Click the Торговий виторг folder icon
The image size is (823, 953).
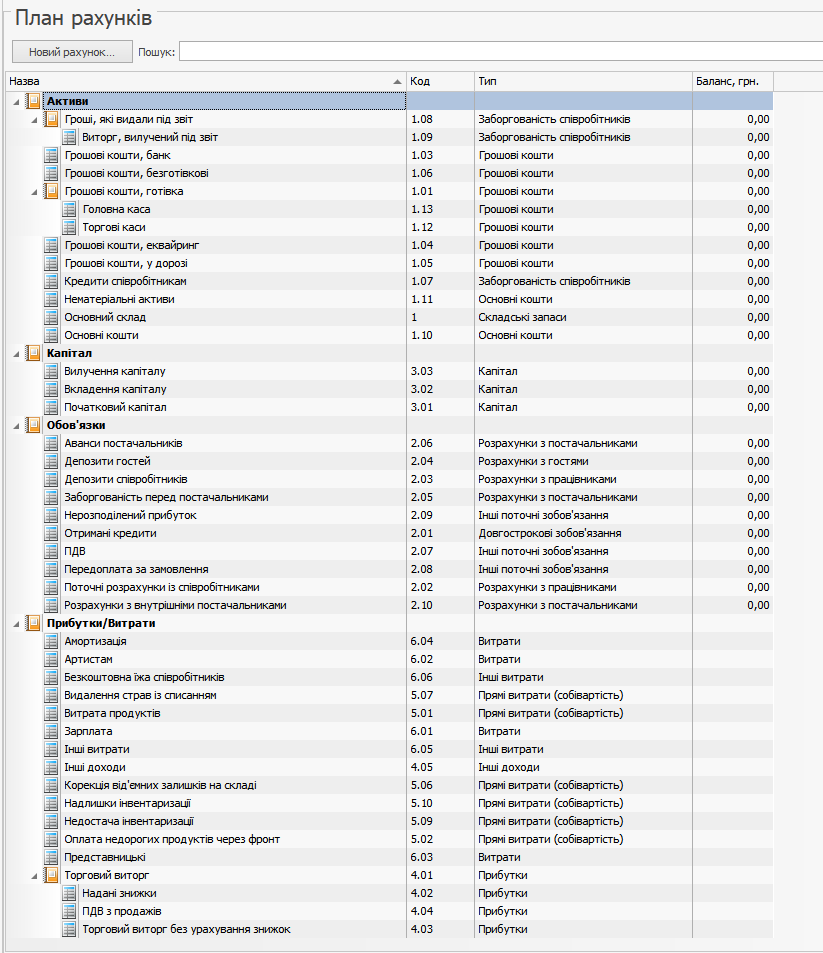pos(51,875)
